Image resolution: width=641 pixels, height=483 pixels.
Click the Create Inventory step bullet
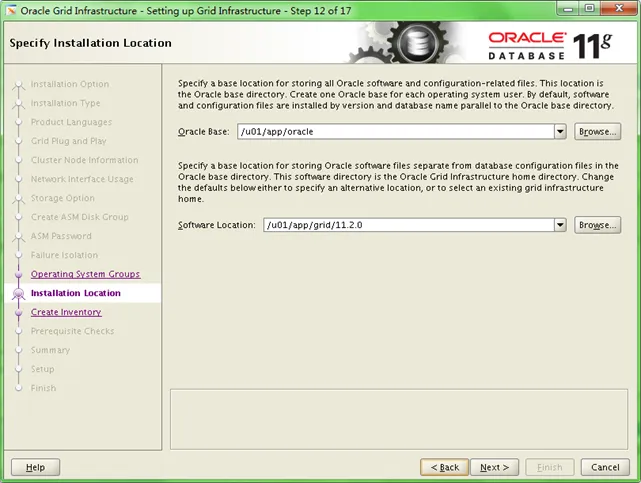pos(18,312)
